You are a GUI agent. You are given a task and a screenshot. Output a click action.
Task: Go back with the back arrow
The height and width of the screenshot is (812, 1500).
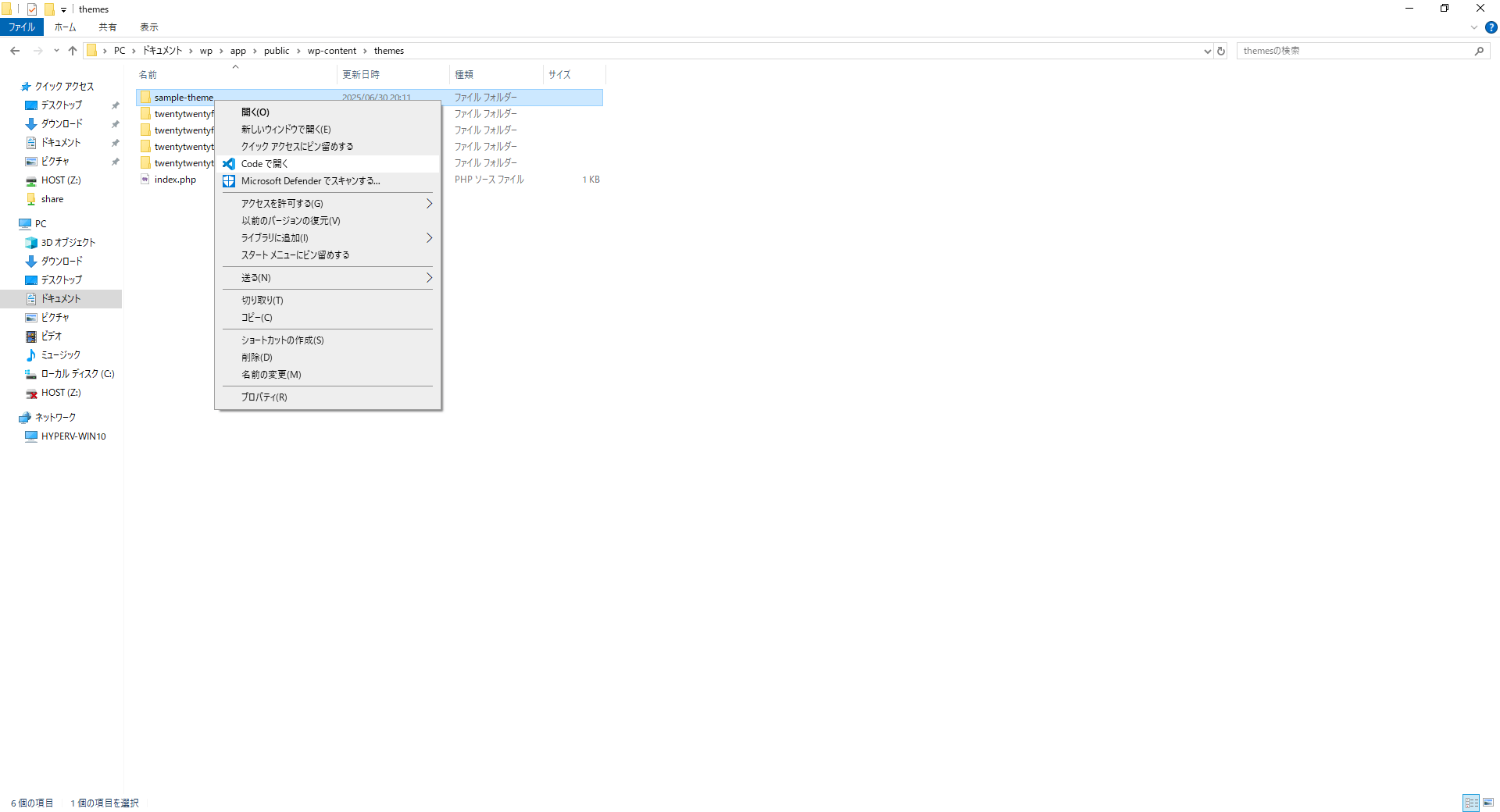click(x=15, y=51)
